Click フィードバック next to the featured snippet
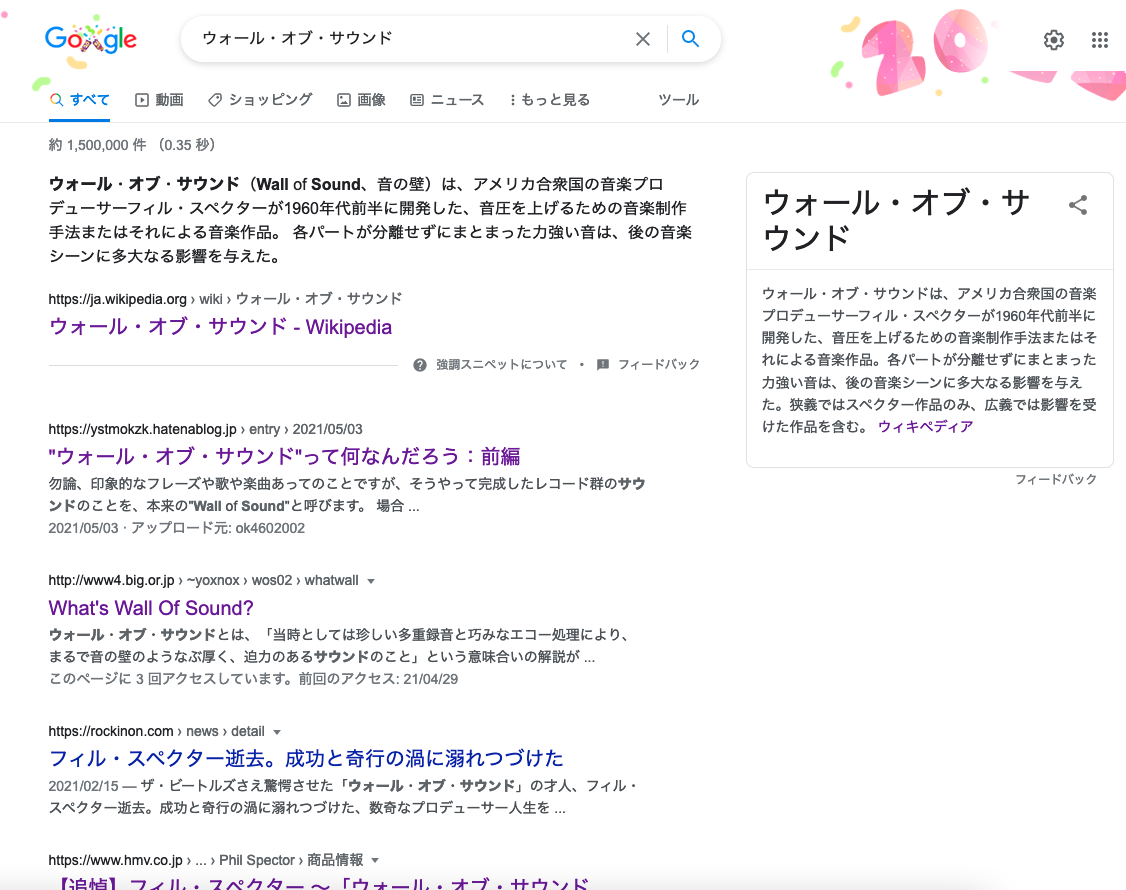 tap(659, 365)
